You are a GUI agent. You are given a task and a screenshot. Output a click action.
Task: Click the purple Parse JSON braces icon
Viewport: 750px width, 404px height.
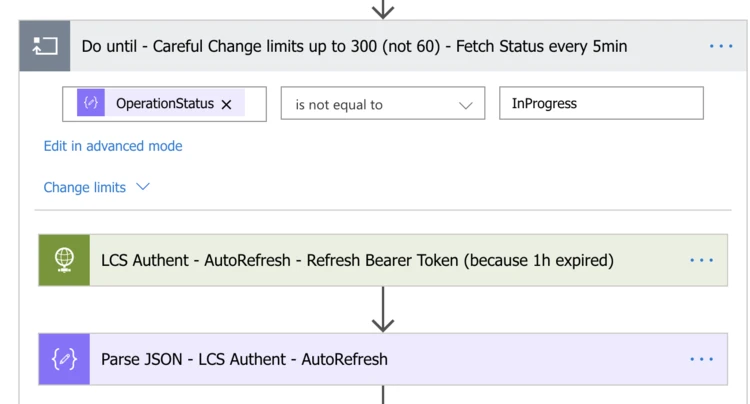[64, 359]
